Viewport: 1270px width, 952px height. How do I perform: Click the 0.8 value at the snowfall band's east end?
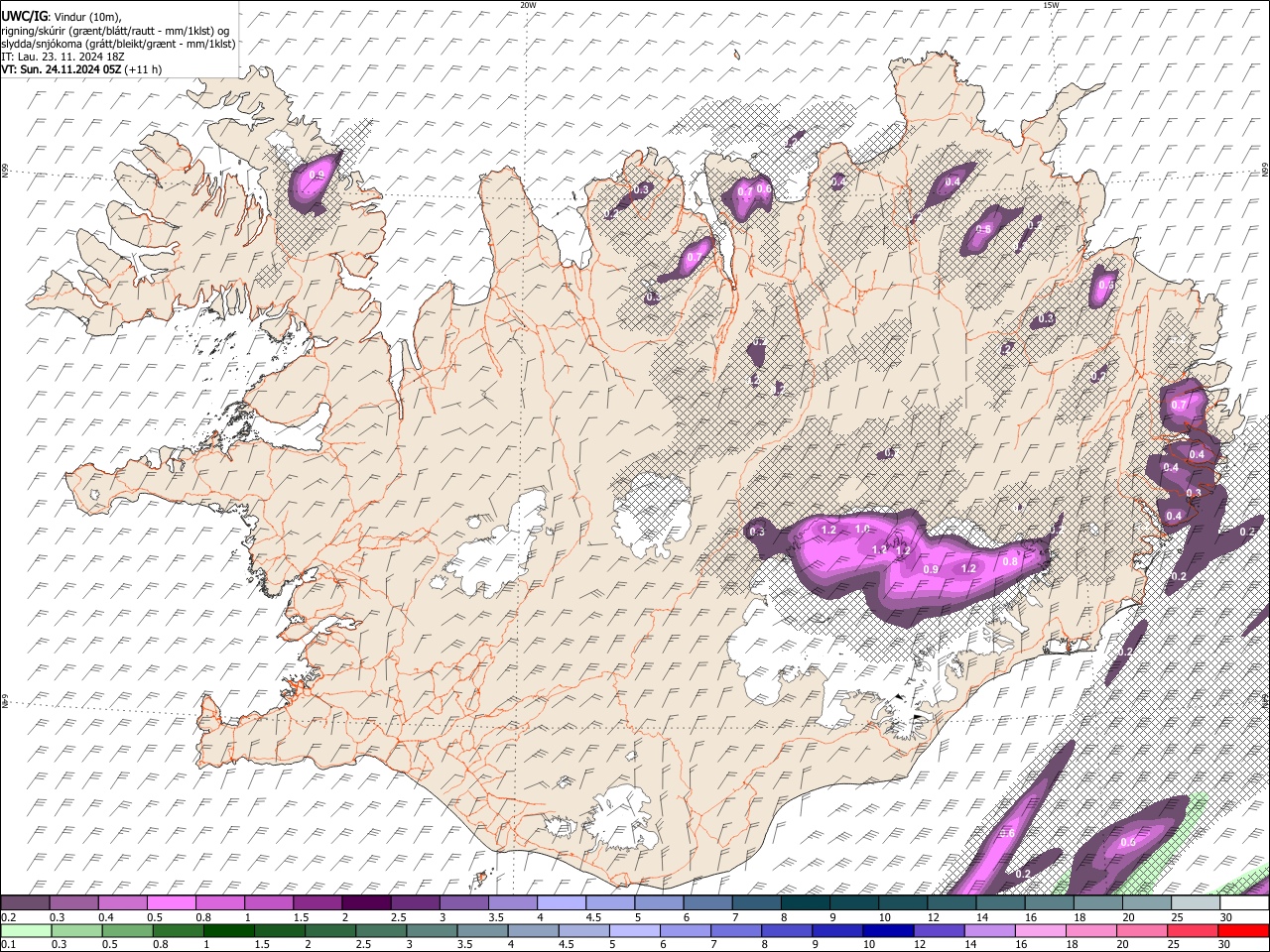[1009, 561]
